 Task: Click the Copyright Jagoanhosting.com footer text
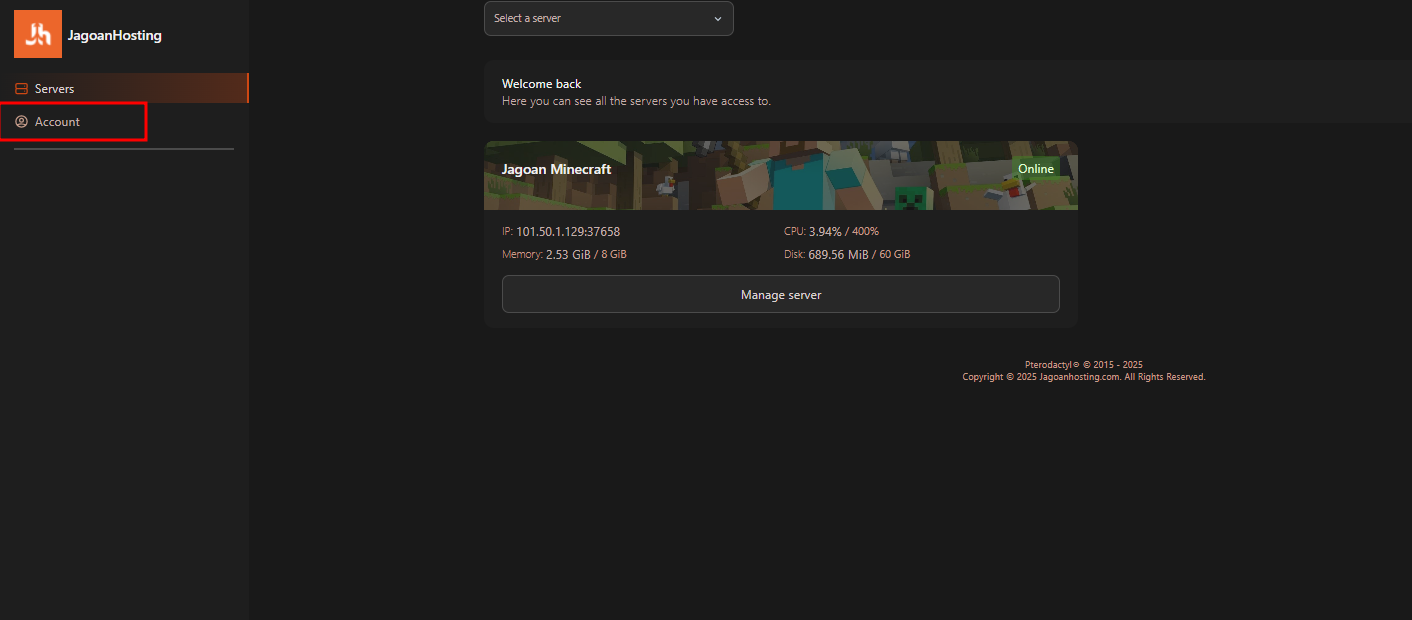(x=1084, y=377)
